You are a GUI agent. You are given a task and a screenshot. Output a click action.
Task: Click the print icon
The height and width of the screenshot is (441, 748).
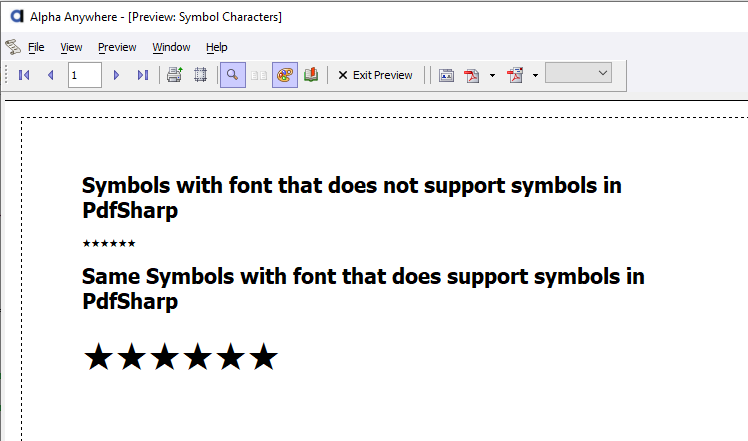click(x=175, y=75)
